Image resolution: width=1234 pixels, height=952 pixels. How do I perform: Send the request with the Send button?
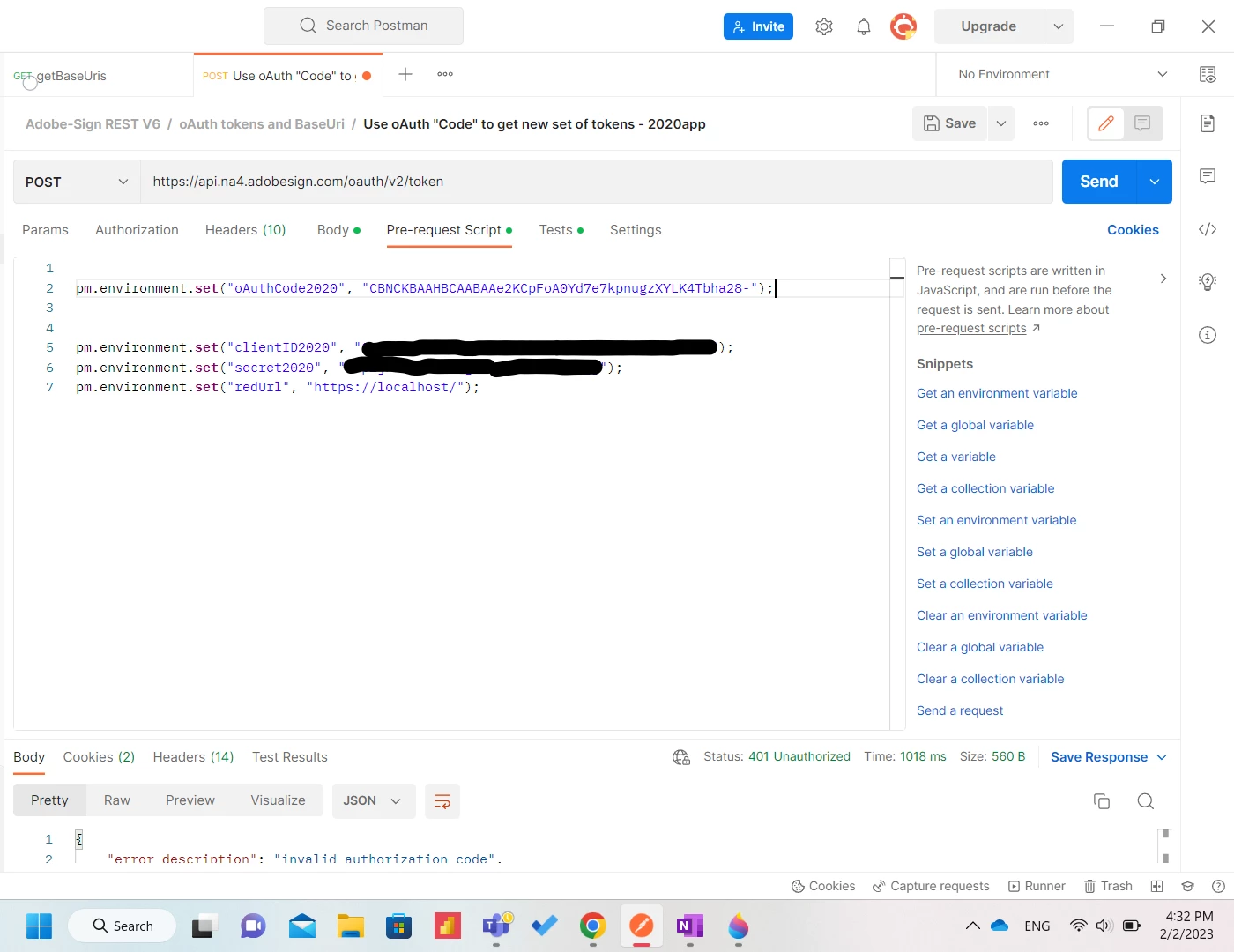point(1099,182)
